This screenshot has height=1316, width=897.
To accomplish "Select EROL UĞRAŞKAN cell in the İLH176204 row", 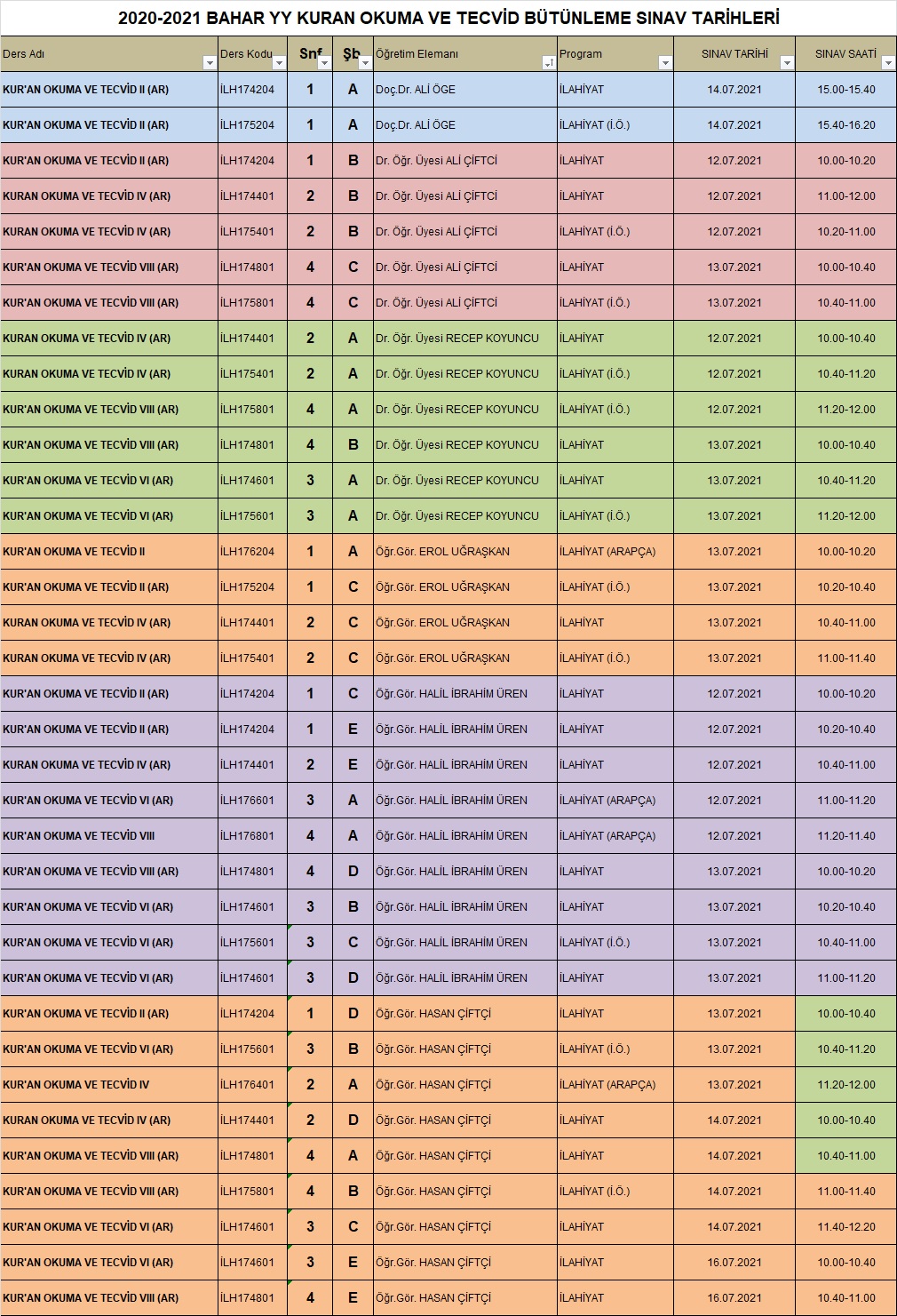I will (x=465, y=552).
